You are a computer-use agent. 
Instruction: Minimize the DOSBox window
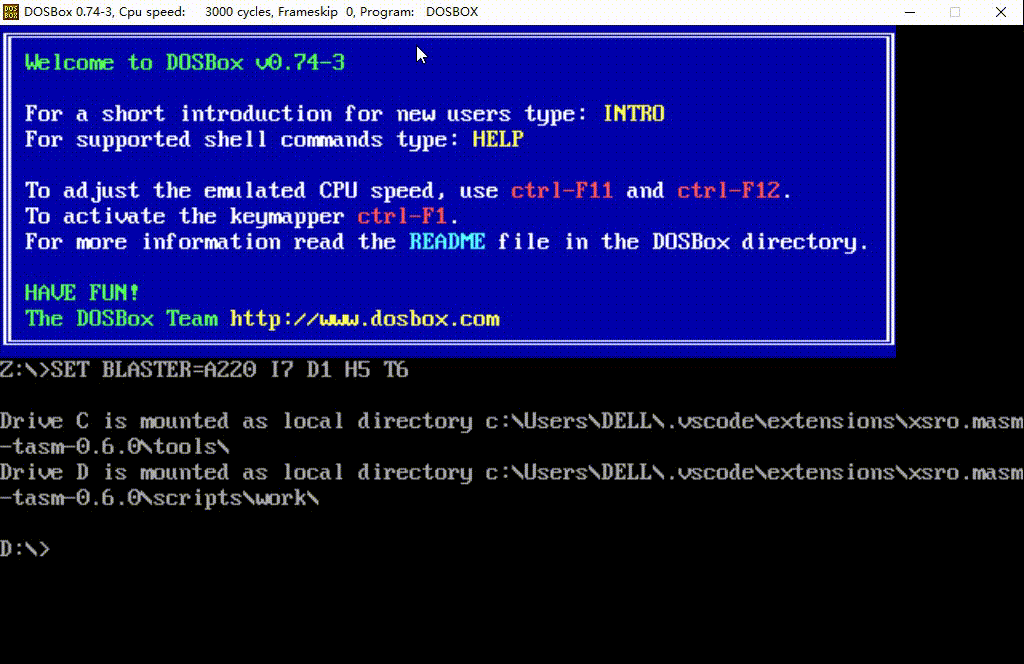click(910, 12)
